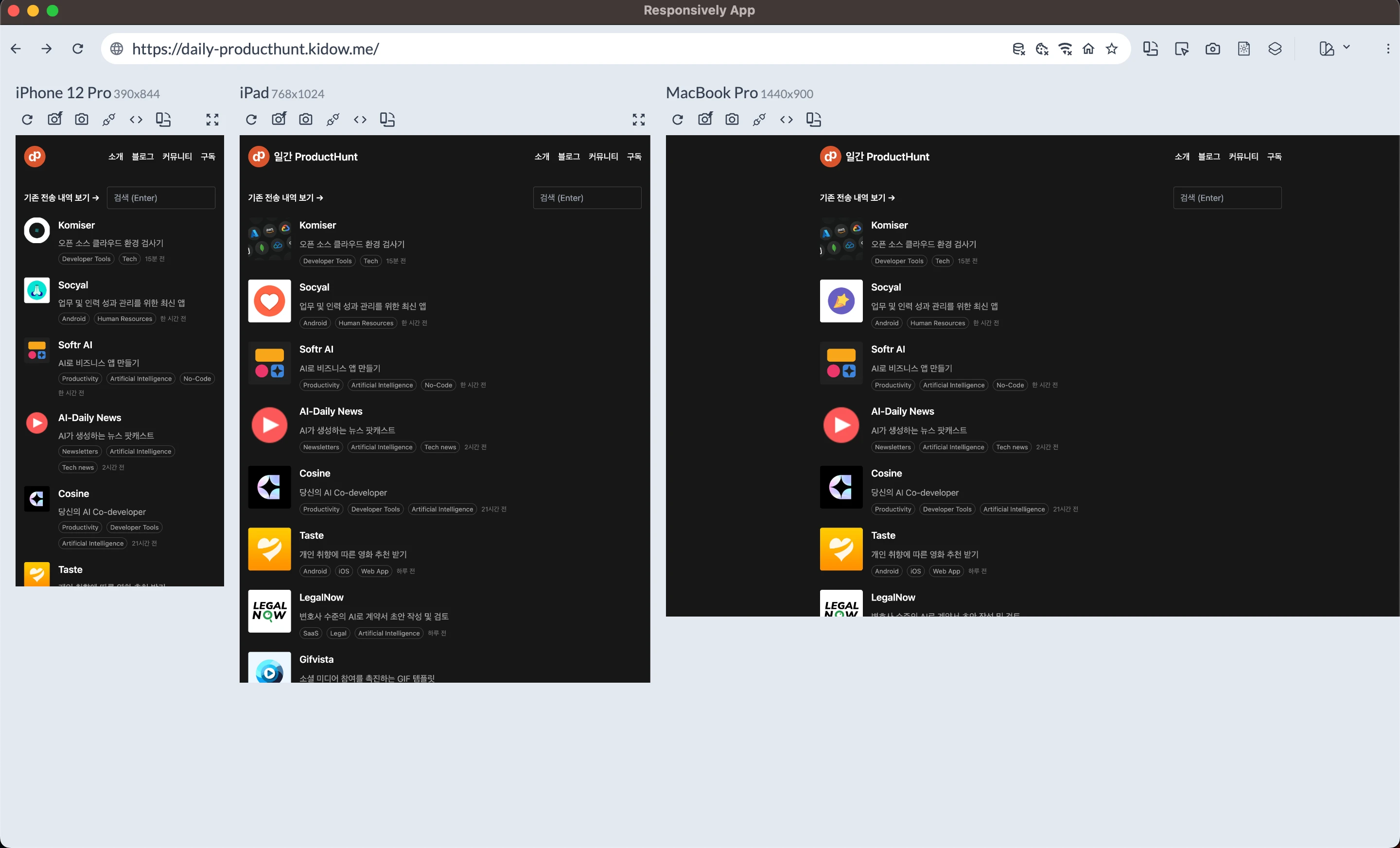Toggle event mirroring for MacBook Pro
Screen dimensions: 1400x848
pos(759,119)
